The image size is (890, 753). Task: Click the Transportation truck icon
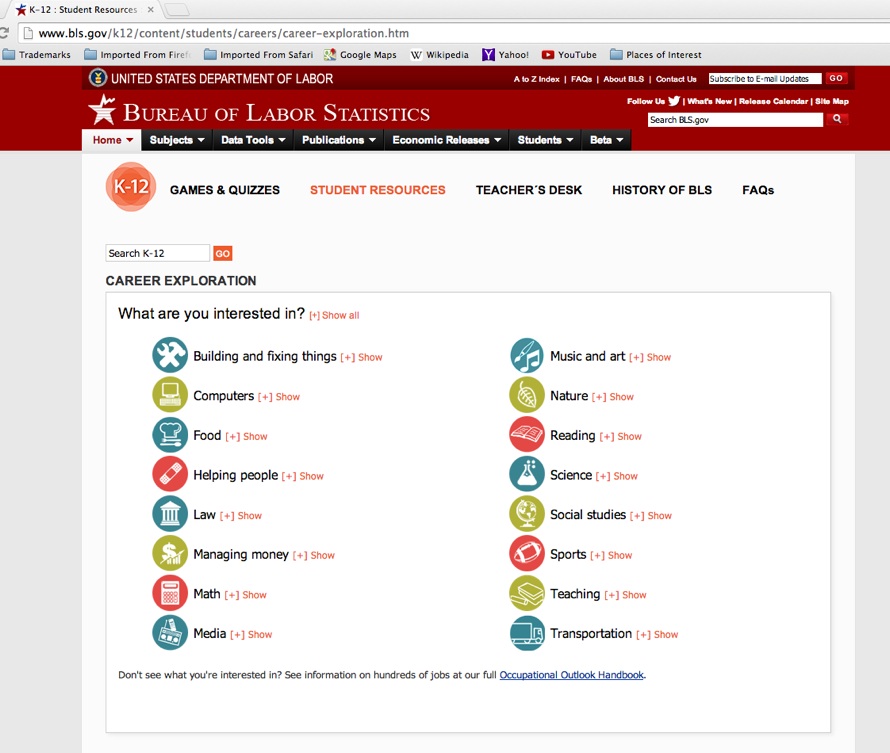(527, 633)
